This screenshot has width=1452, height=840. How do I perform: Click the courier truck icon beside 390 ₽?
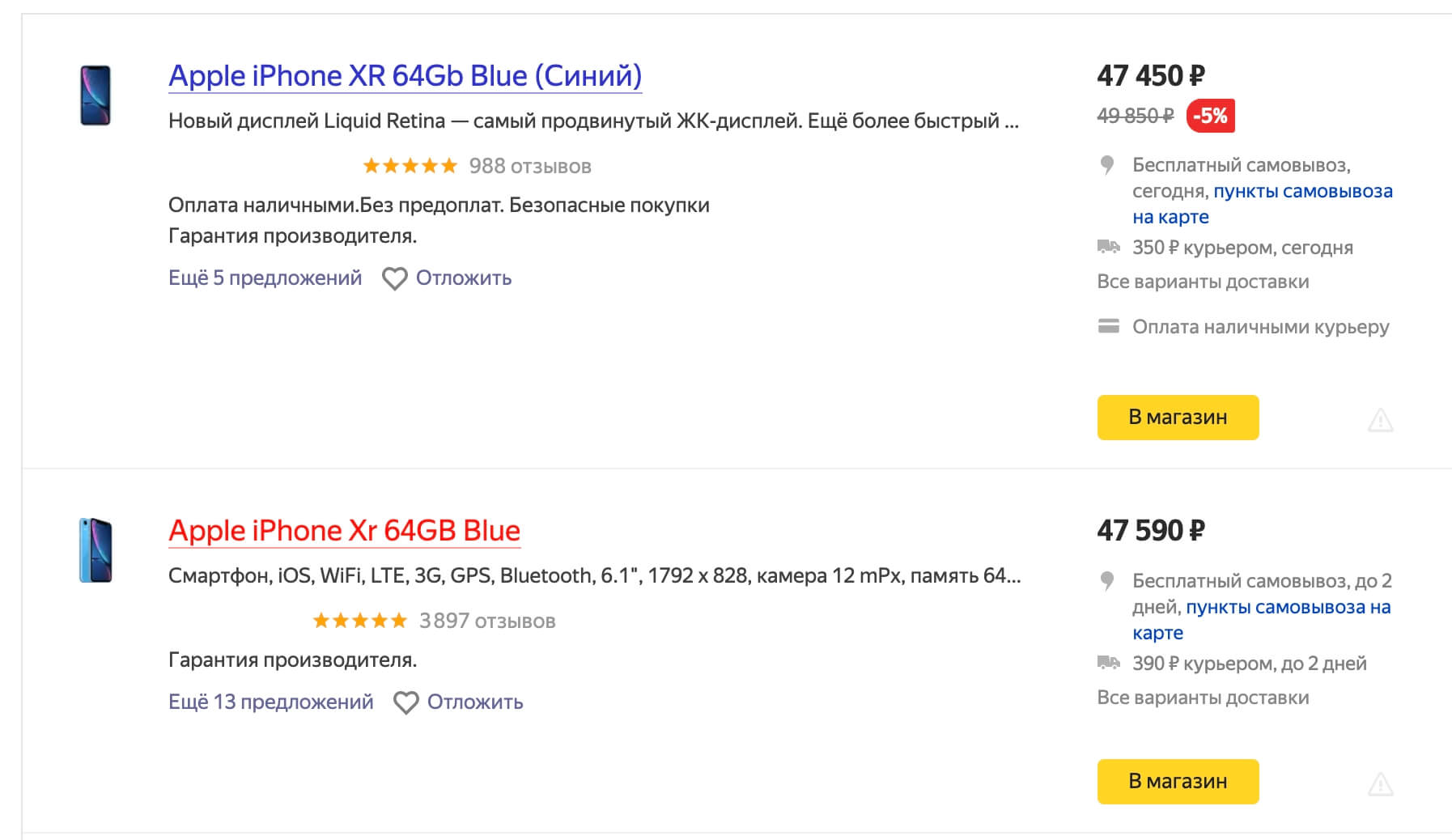point(1108,662)
